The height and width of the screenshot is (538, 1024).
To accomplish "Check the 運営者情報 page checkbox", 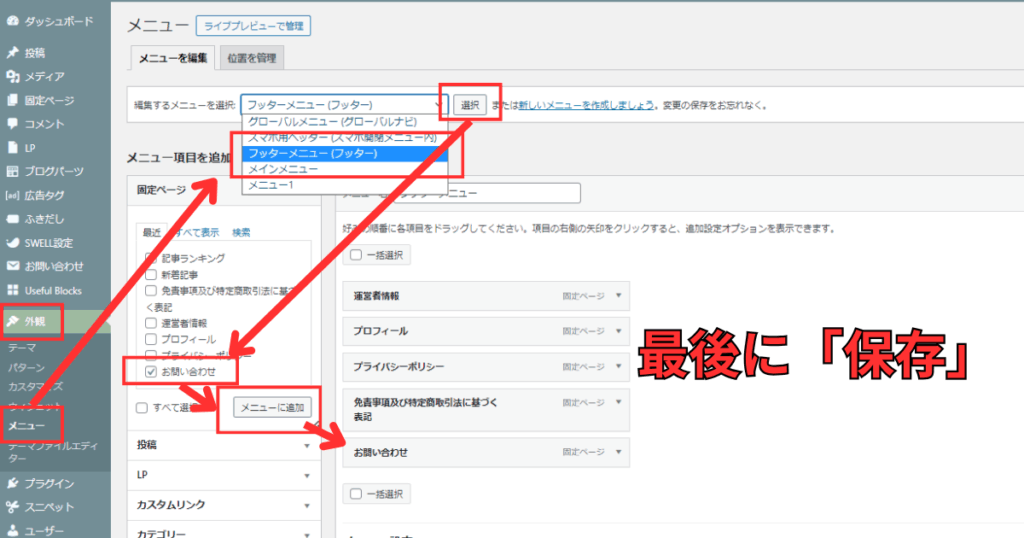I will [x=151, y=323].
